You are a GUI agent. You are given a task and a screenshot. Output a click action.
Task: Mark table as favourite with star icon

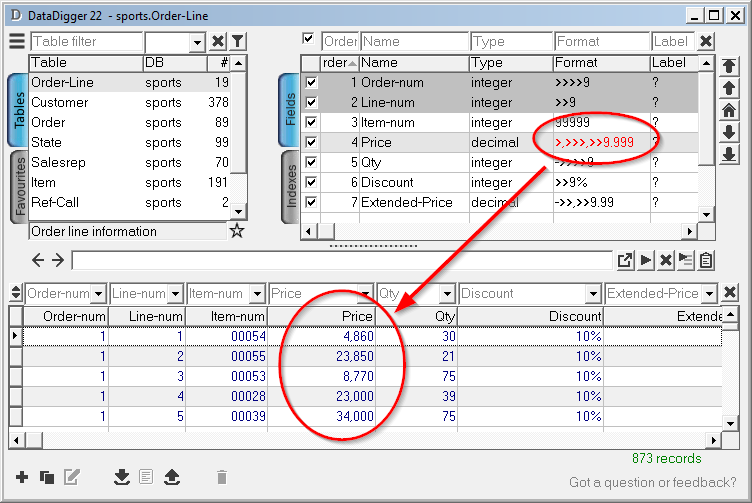tap(237, 232)
